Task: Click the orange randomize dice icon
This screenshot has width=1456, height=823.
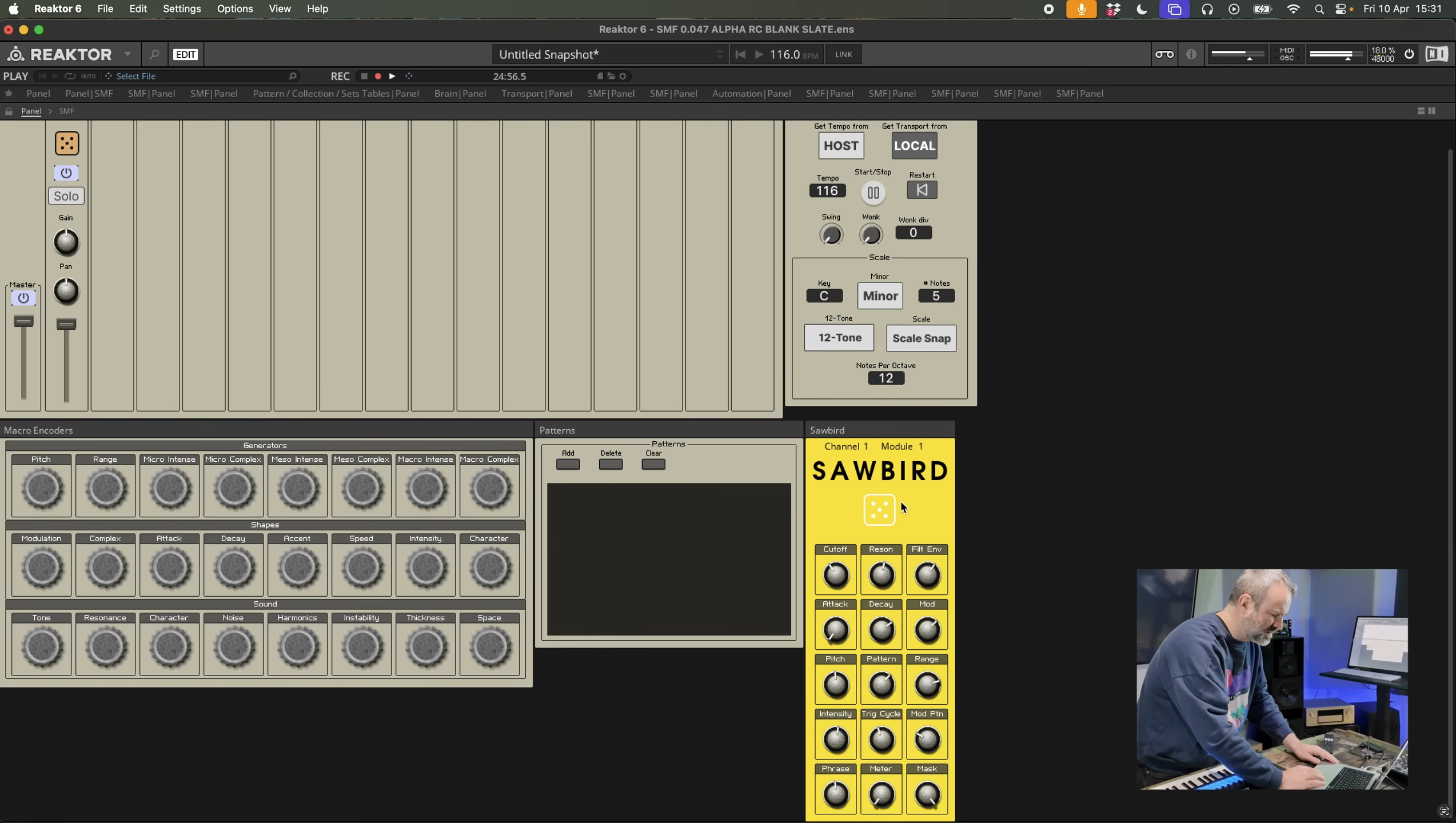Action: coord(67,143)
